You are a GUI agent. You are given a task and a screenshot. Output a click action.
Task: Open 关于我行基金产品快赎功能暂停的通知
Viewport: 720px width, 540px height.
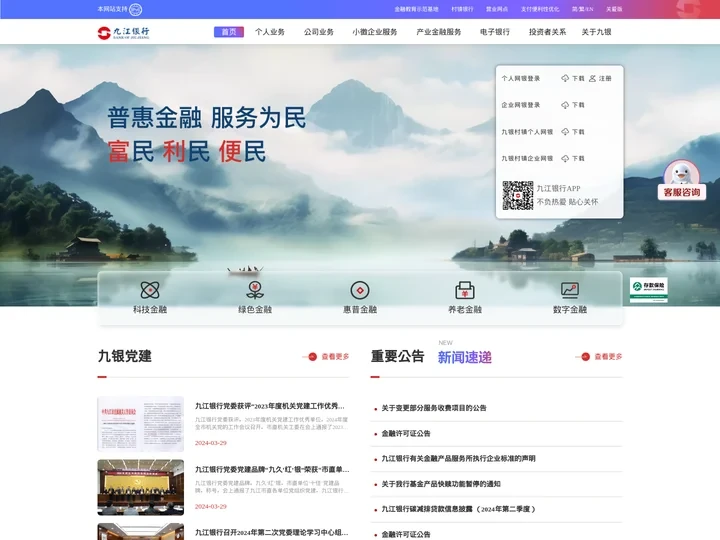[441, 484]
